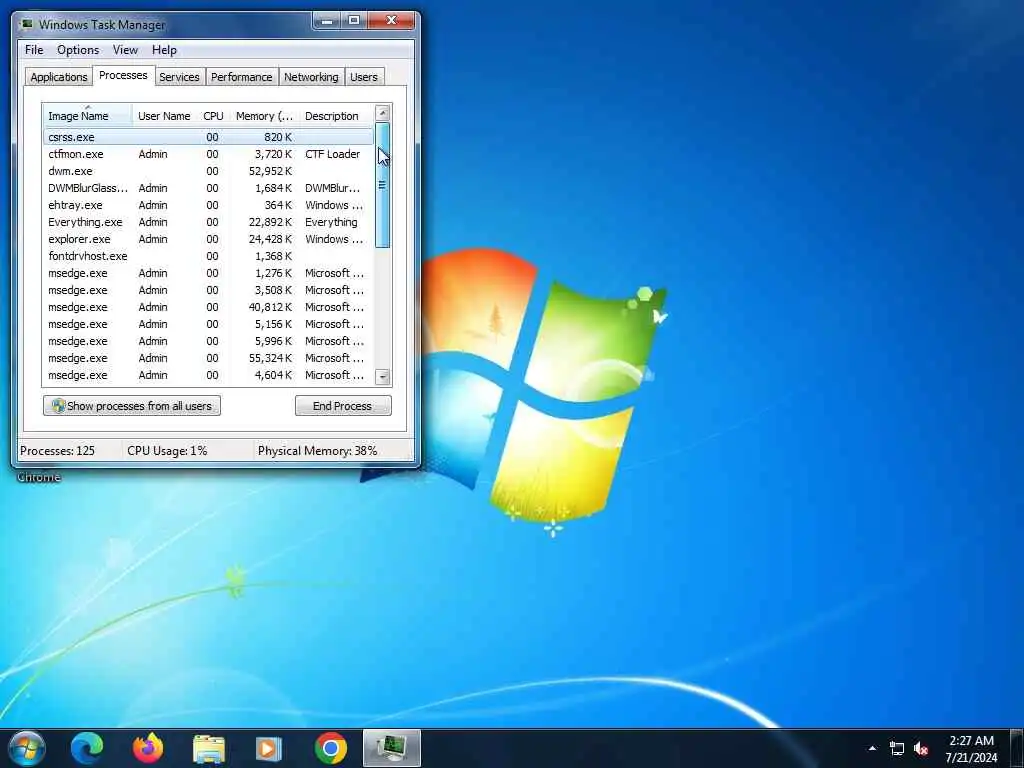The image size is (1024, 768).
Task: Open the Windows Start button
Action: [x=27, y=748]
